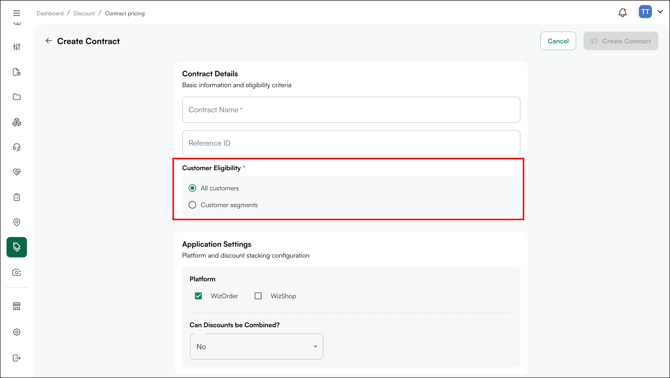Check the WizShop platform checkbox
The width and height of the screenshot is (670, 378).
tap(258, 296)
